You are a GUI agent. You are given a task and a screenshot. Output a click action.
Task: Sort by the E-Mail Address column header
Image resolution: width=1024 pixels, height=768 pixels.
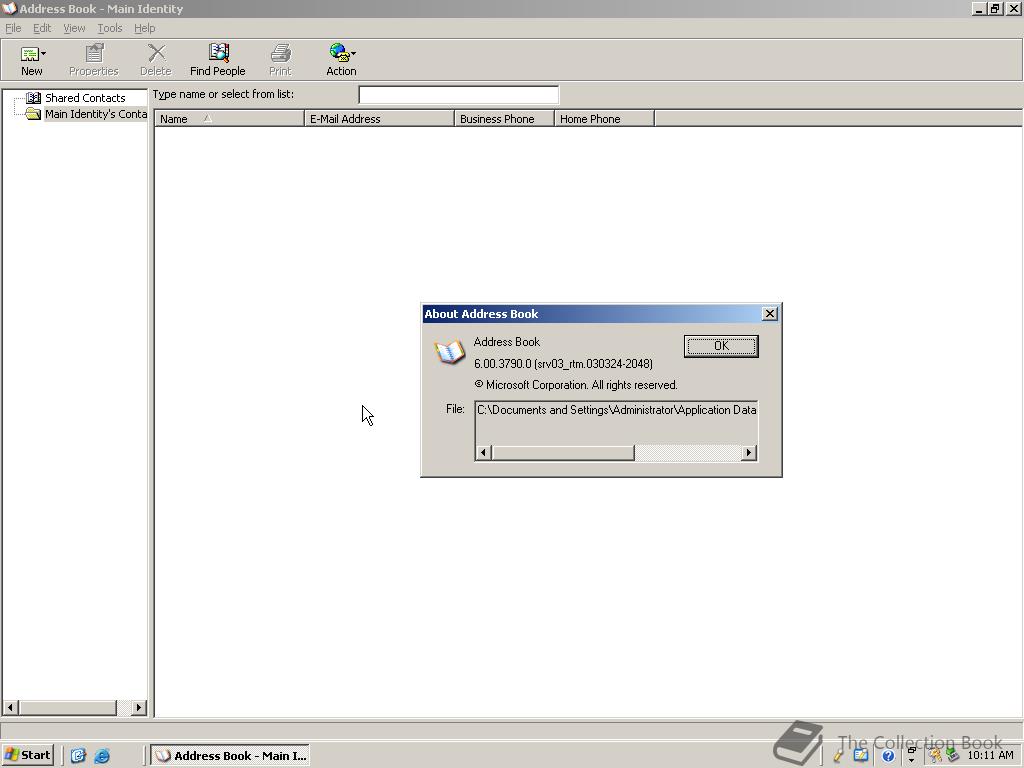coord(379,119)
